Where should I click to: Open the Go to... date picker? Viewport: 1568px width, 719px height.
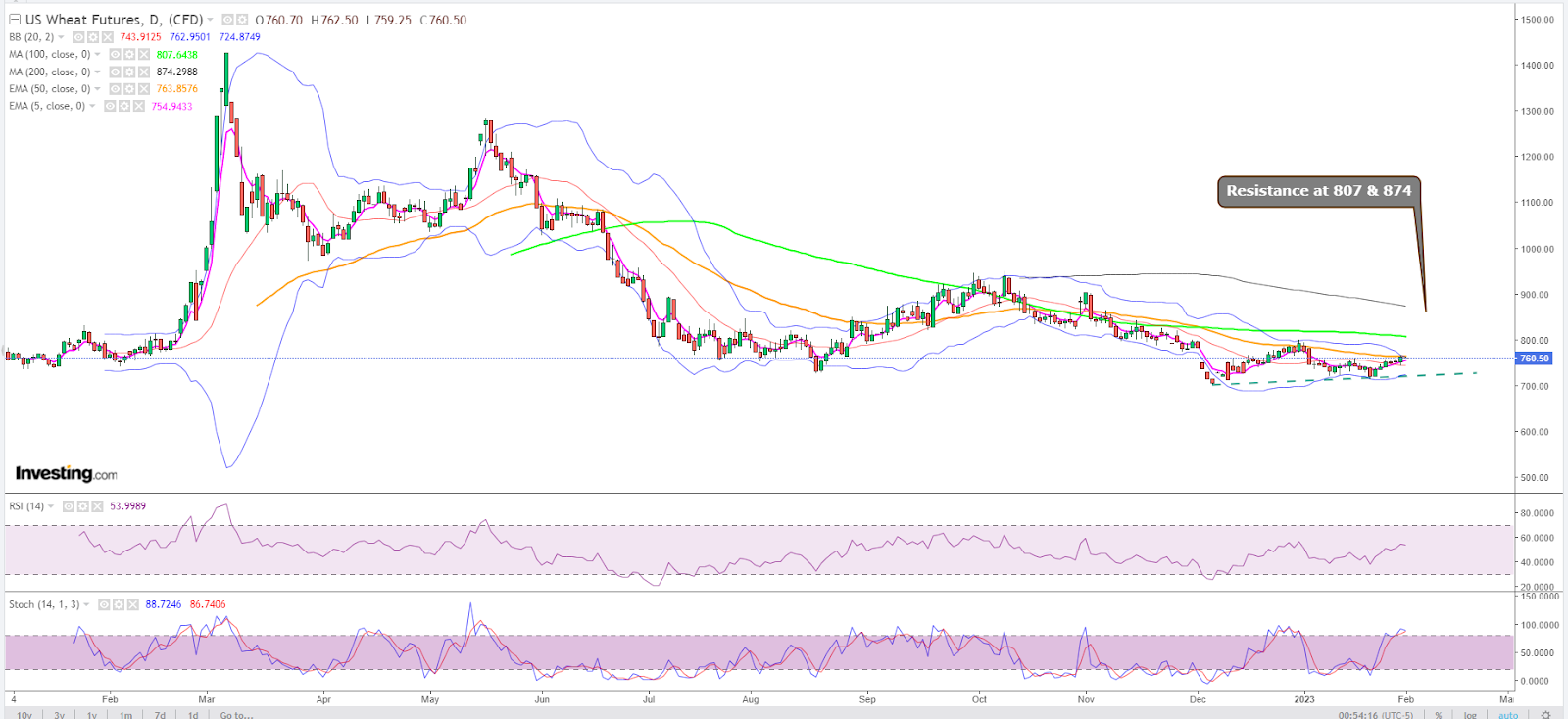pyautogui.click(x=236, y=714)
